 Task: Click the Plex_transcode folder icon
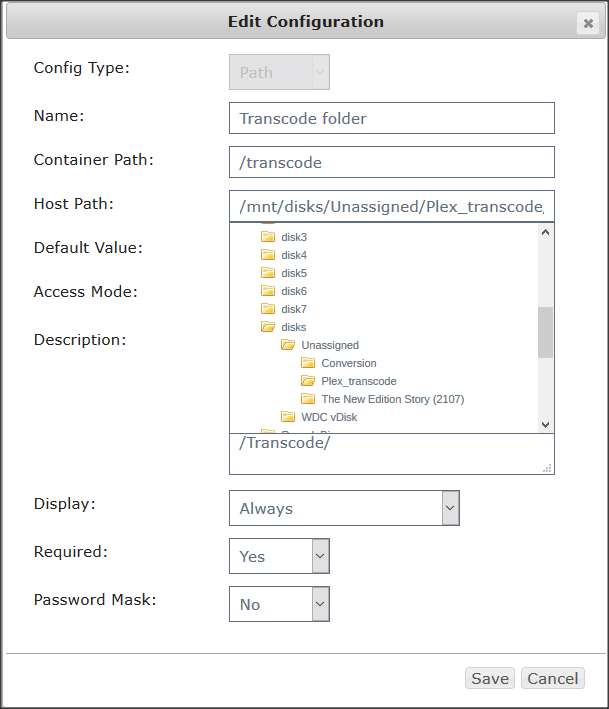tap(308, 381)
